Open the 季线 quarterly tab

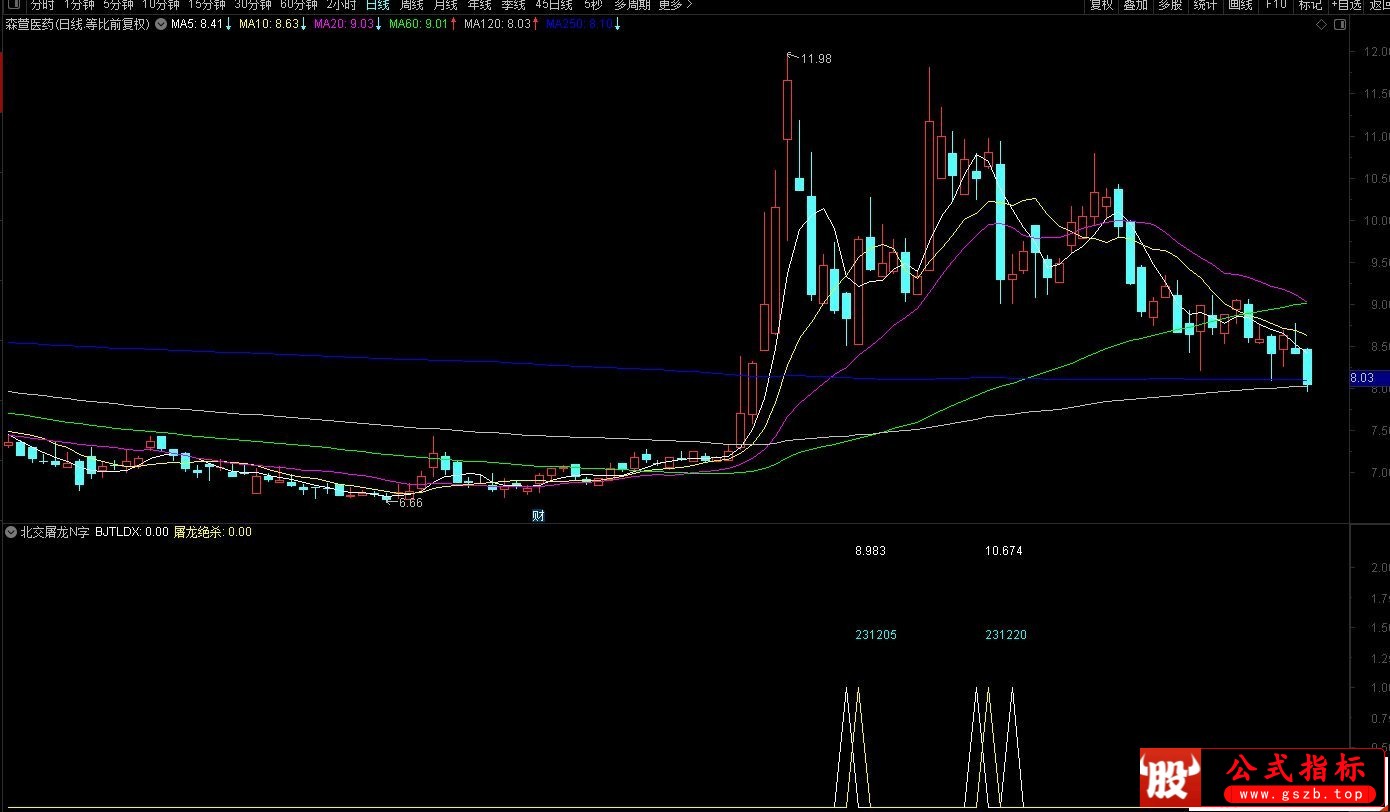[x=513, y=4]
